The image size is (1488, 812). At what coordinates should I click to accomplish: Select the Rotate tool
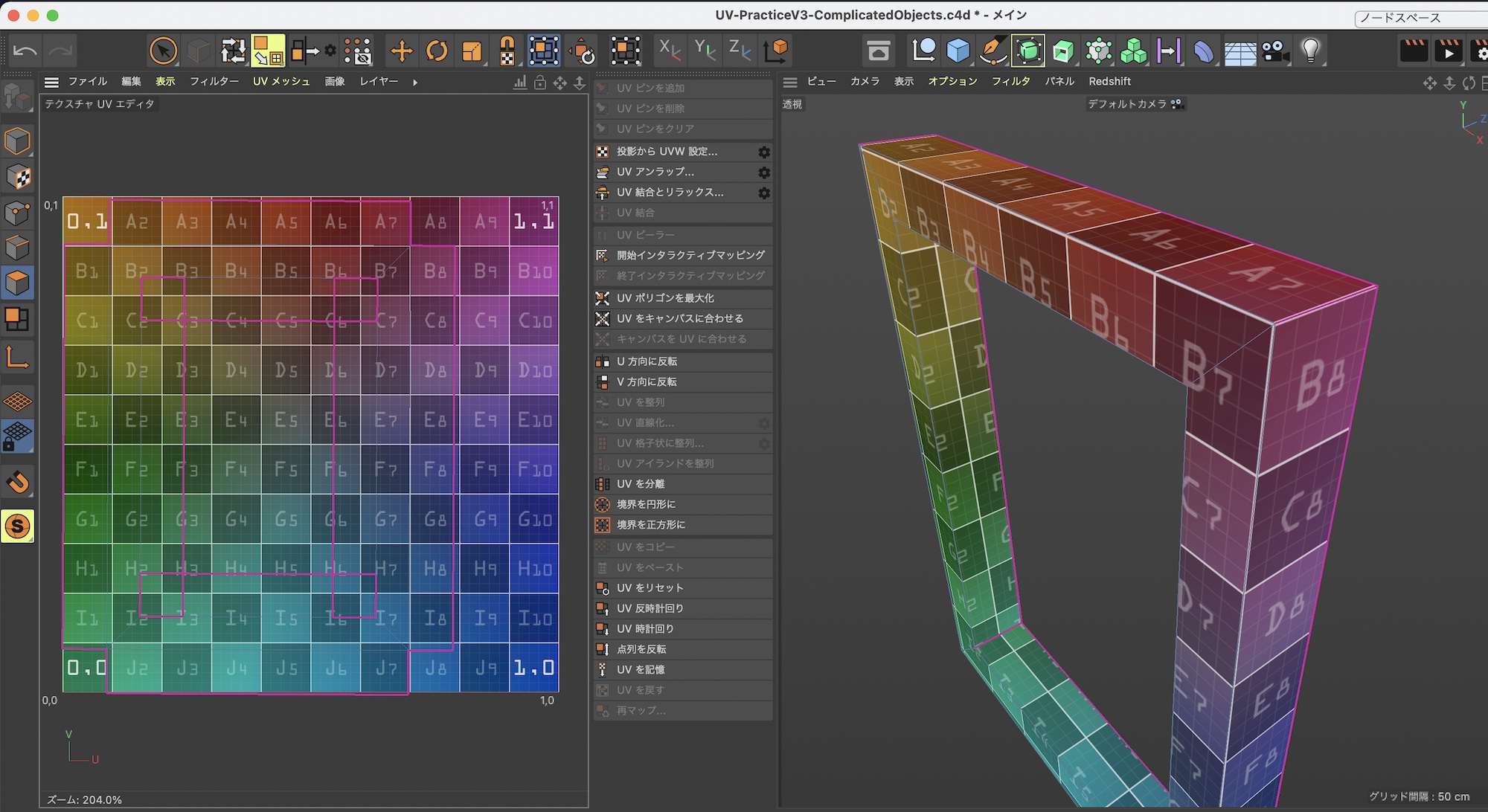click(x=437, y=51)
